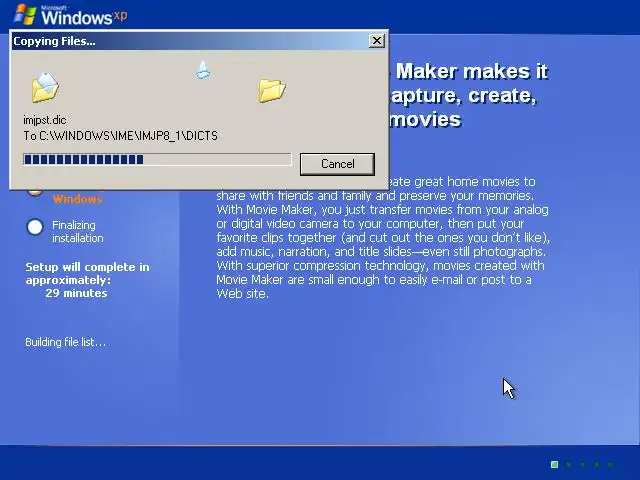
Task: Click the Finalizing installation radio indicator
Action: click(x=35, y=227)
